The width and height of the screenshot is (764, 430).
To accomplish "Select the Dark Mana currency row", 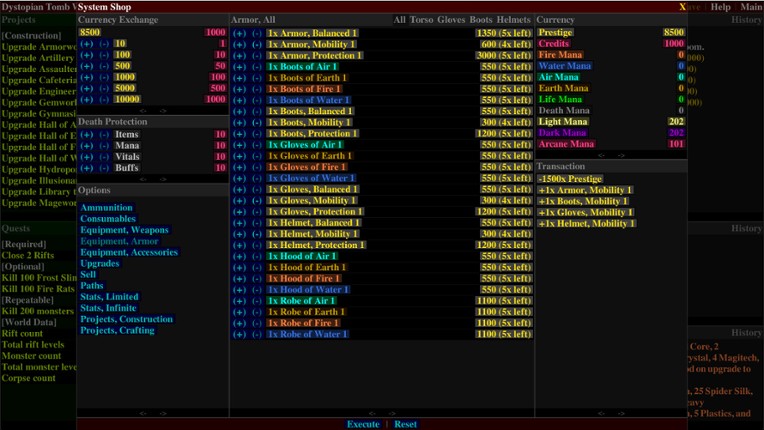I will [x=562, y=133].
